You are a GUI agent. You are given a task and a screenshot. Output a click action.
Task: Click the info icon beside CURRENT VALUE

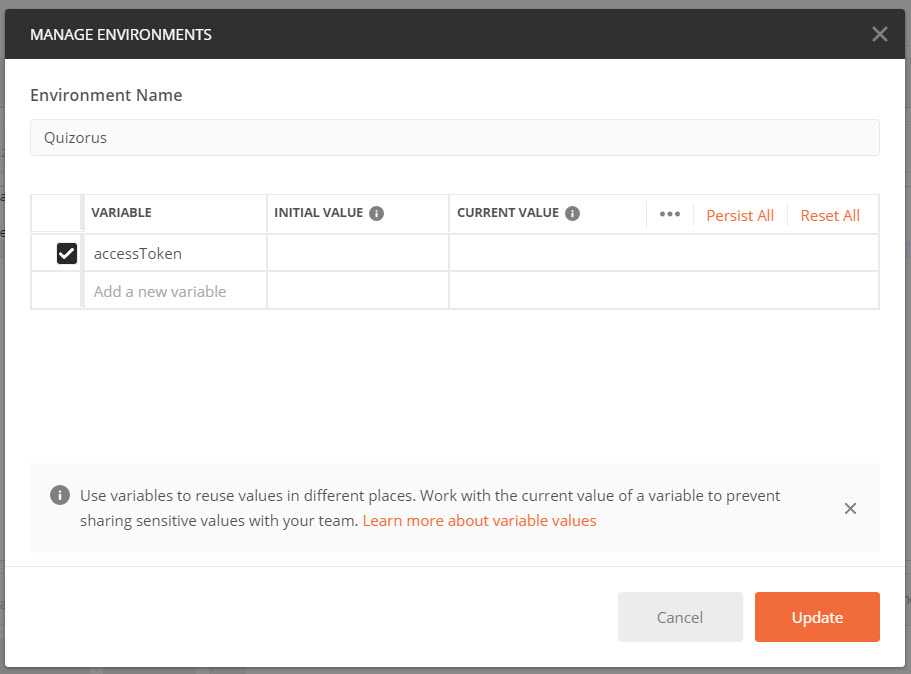(572, 213)
